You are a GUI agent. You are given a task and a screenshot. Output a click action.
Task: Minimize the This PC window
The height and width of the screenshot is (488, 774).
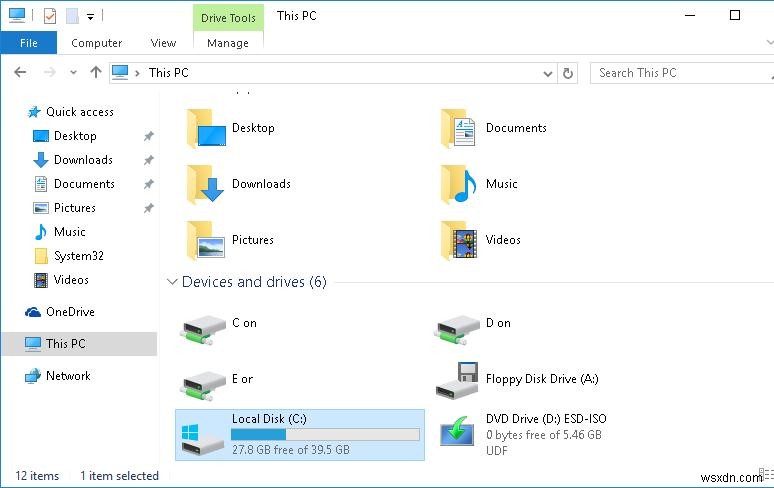pyautogui.click(x=690, y=15)
